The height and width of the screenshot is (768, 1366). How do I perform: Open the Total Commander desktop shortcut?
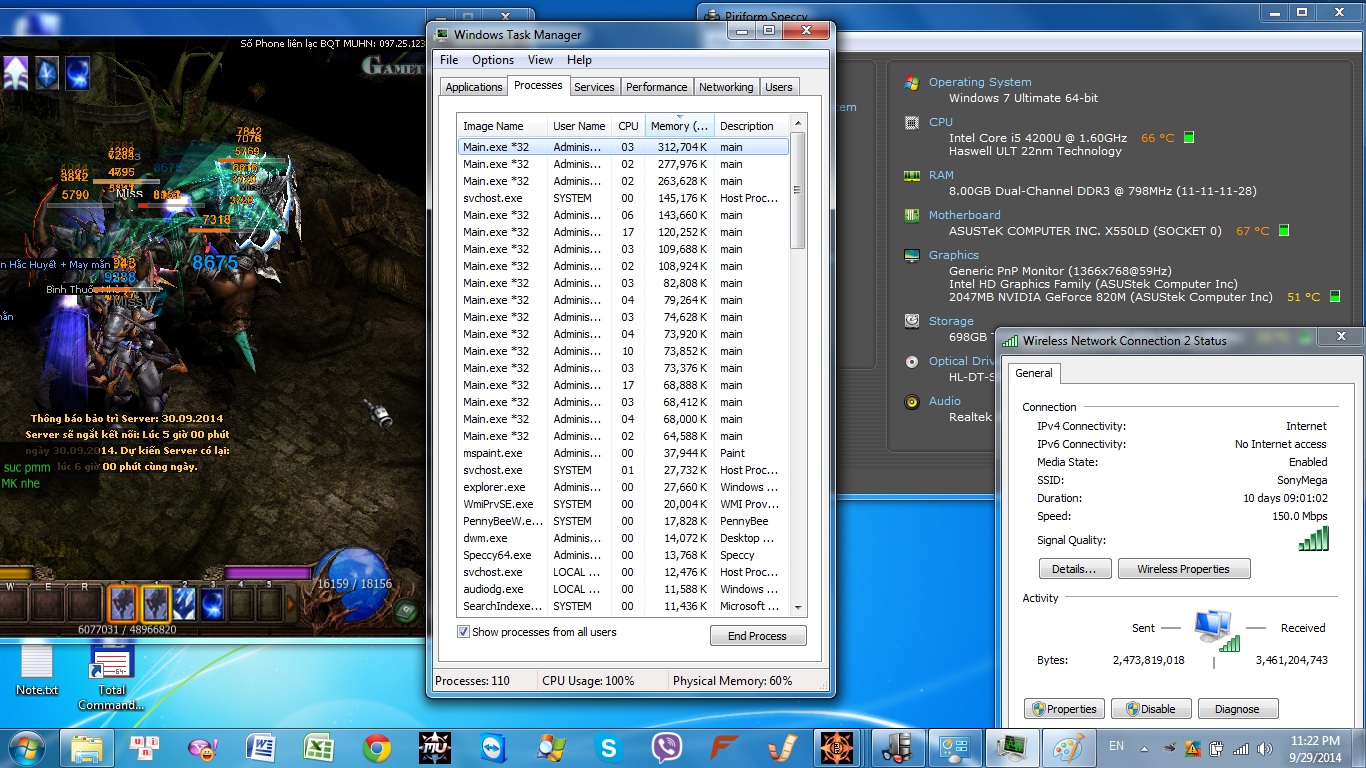(x=112, y=677)
